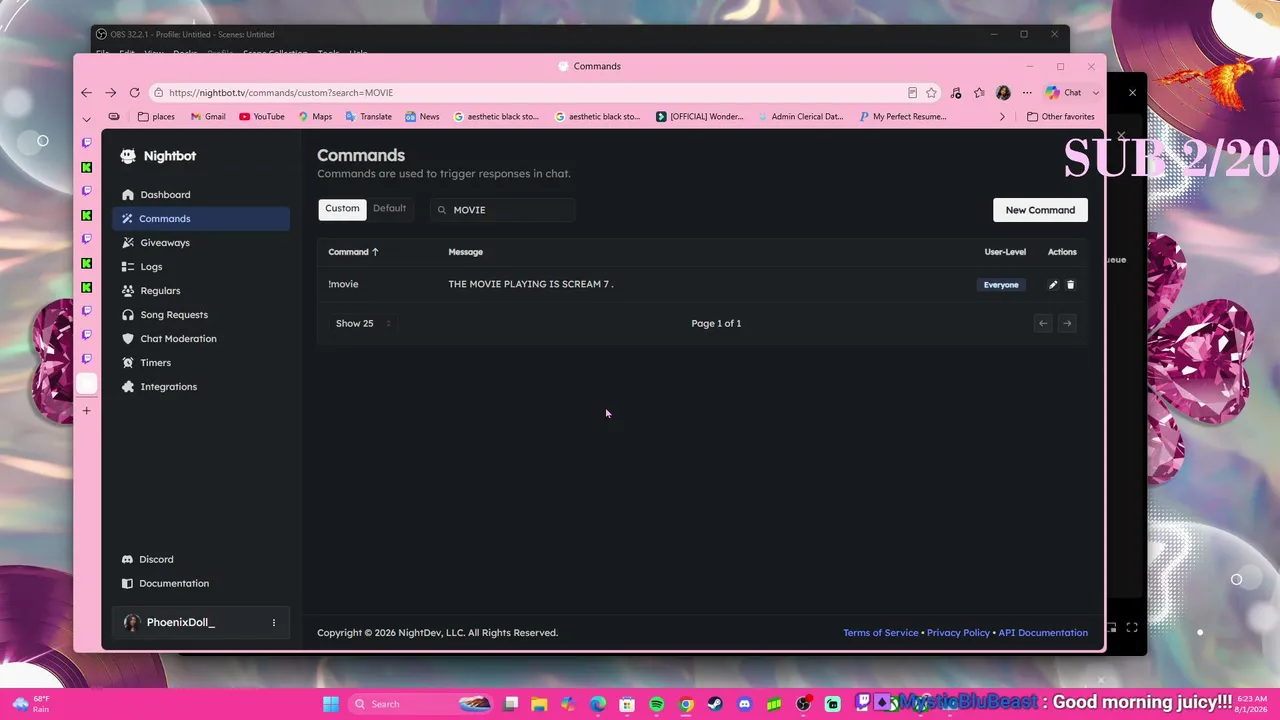
Task: Click the message 'THE MOVIE PLAYING IS SCREAM 7 .'
Action: (531, 285)
